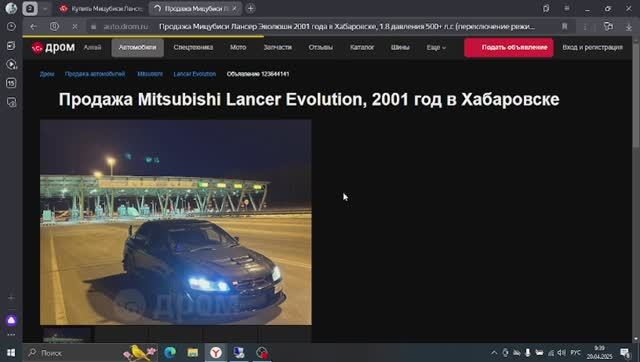Expand the Еще dropdown menu
640x362 pixels.
(436, 48)
